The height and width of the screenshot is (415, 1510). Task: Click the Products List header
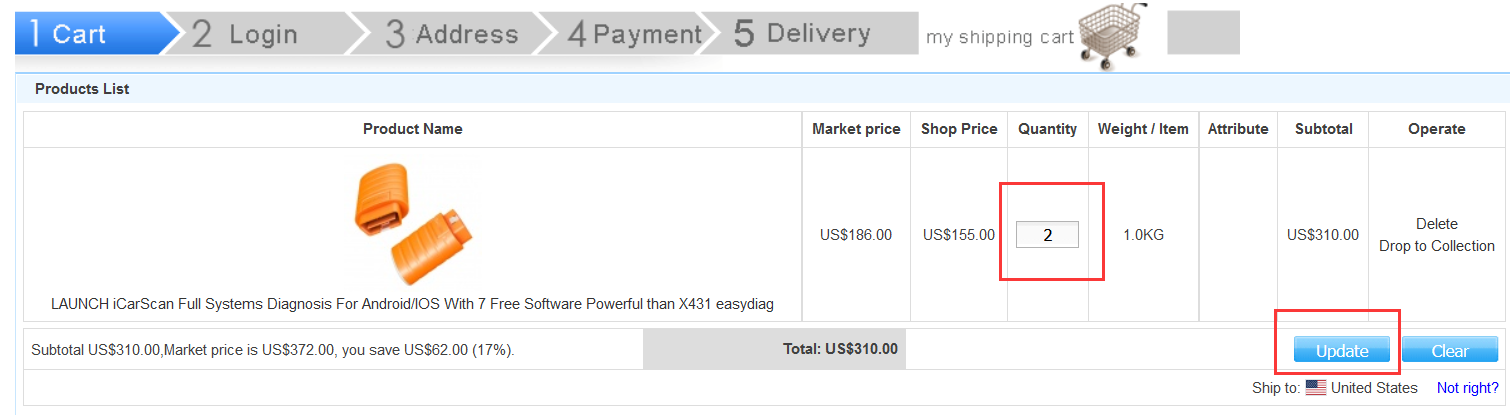(x=82, y=89)
